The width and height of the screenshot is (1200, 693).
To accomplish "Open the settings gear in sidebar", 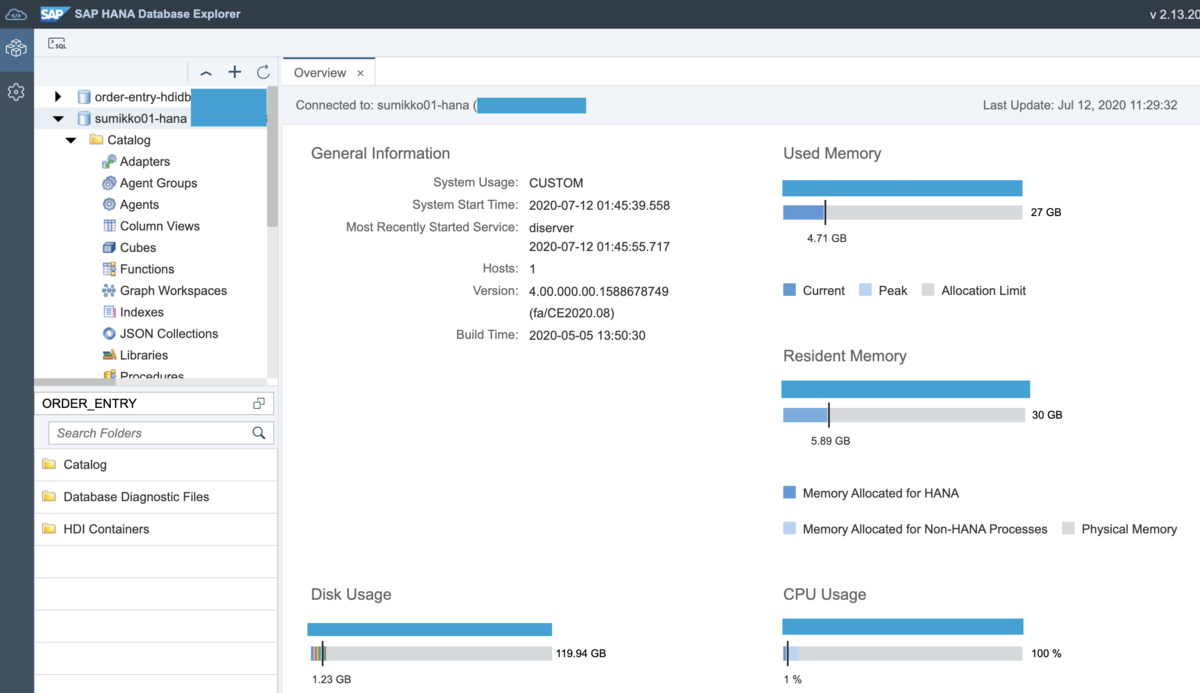I will pos(16,92).
